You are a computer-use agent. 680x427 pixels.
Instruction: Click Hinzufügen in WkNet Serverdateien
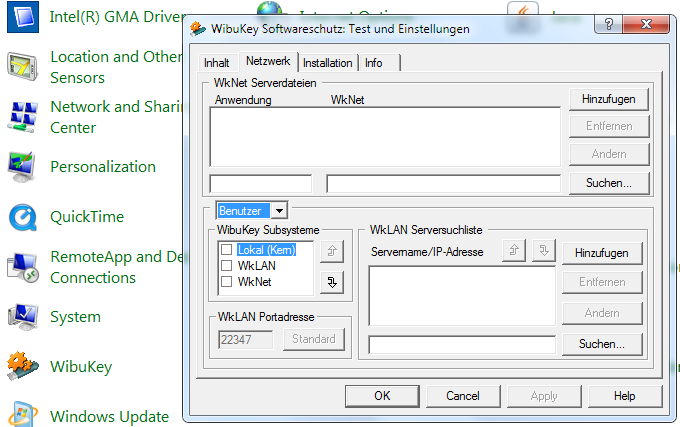pos(609,99)
